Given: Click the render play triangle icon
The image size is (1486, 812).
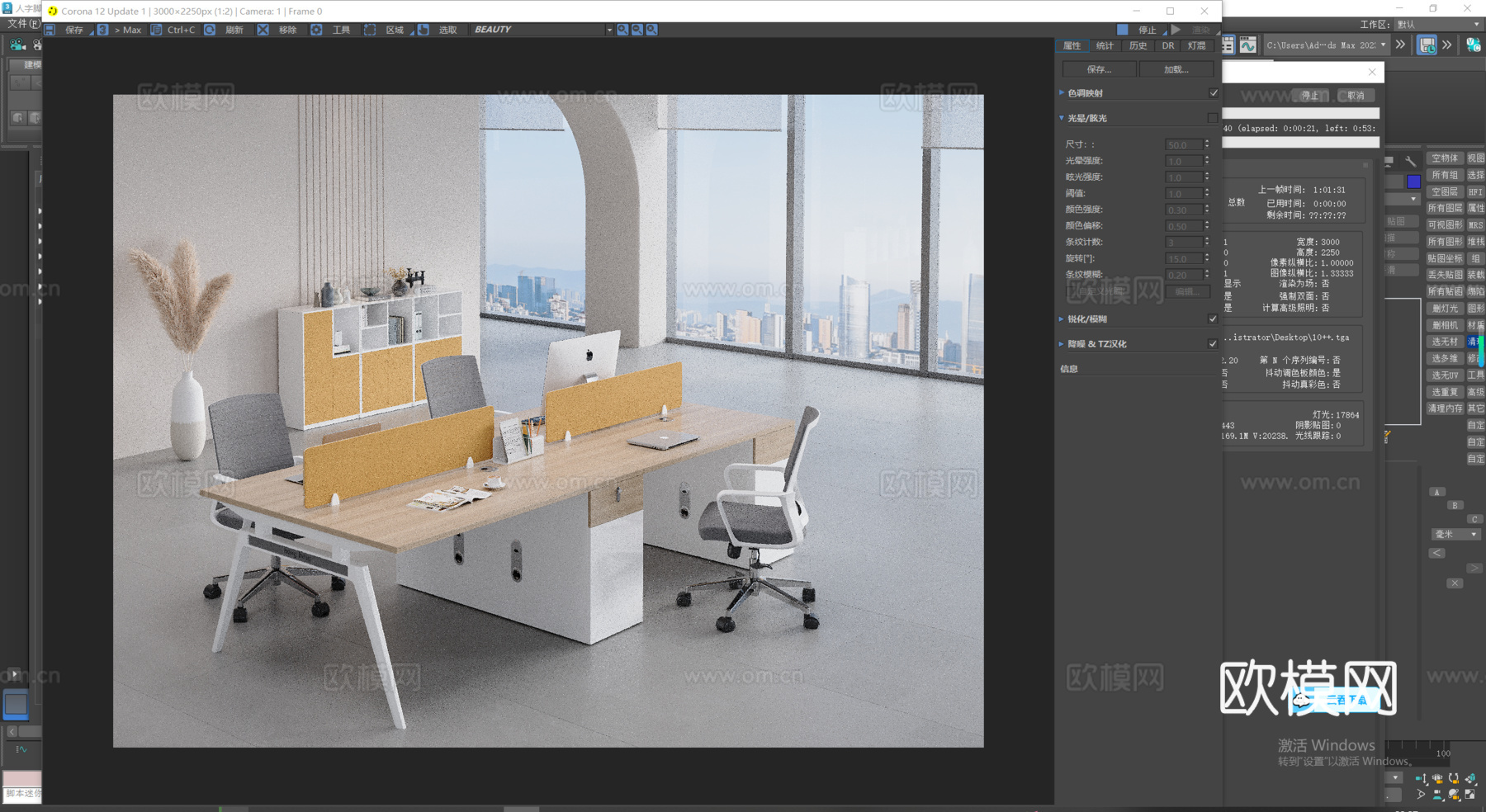Looking at the screenshot, I should (x=1176, y=30).
